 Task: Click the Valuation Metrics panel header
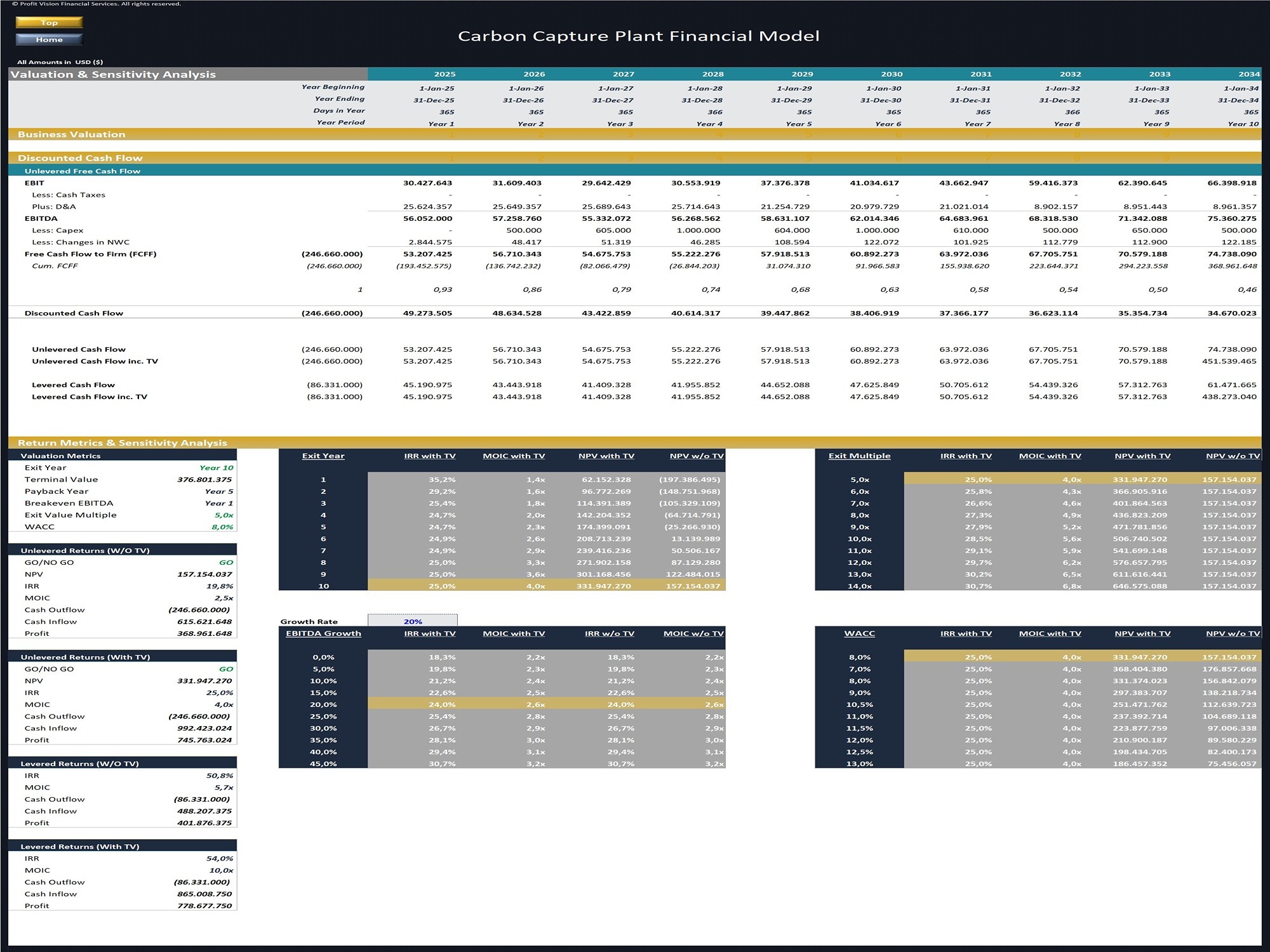tap(123, 456)
